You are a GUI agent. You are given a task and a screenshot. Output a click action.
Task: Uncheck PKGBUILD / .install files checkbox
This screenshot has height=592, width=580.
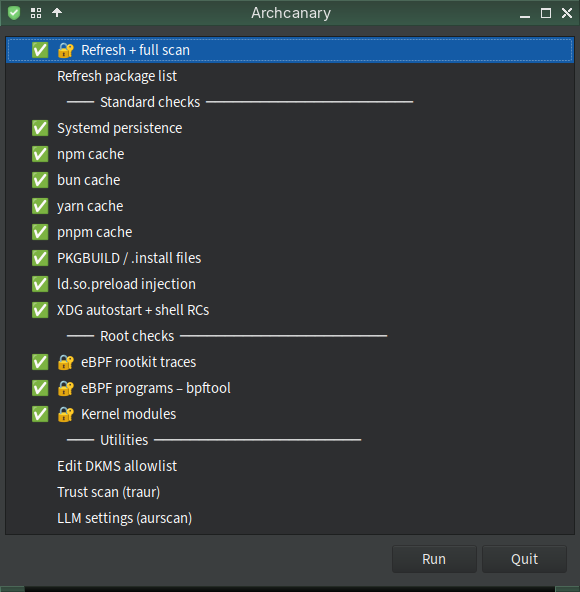[x=40, y=258]
